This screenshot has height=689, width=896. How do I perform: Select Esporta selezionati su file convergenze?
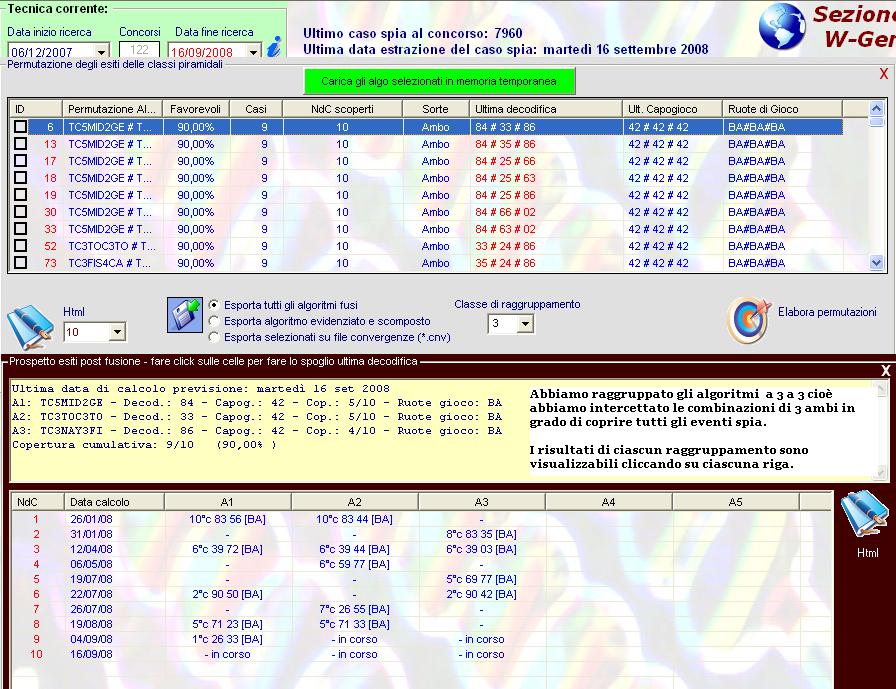214,337
